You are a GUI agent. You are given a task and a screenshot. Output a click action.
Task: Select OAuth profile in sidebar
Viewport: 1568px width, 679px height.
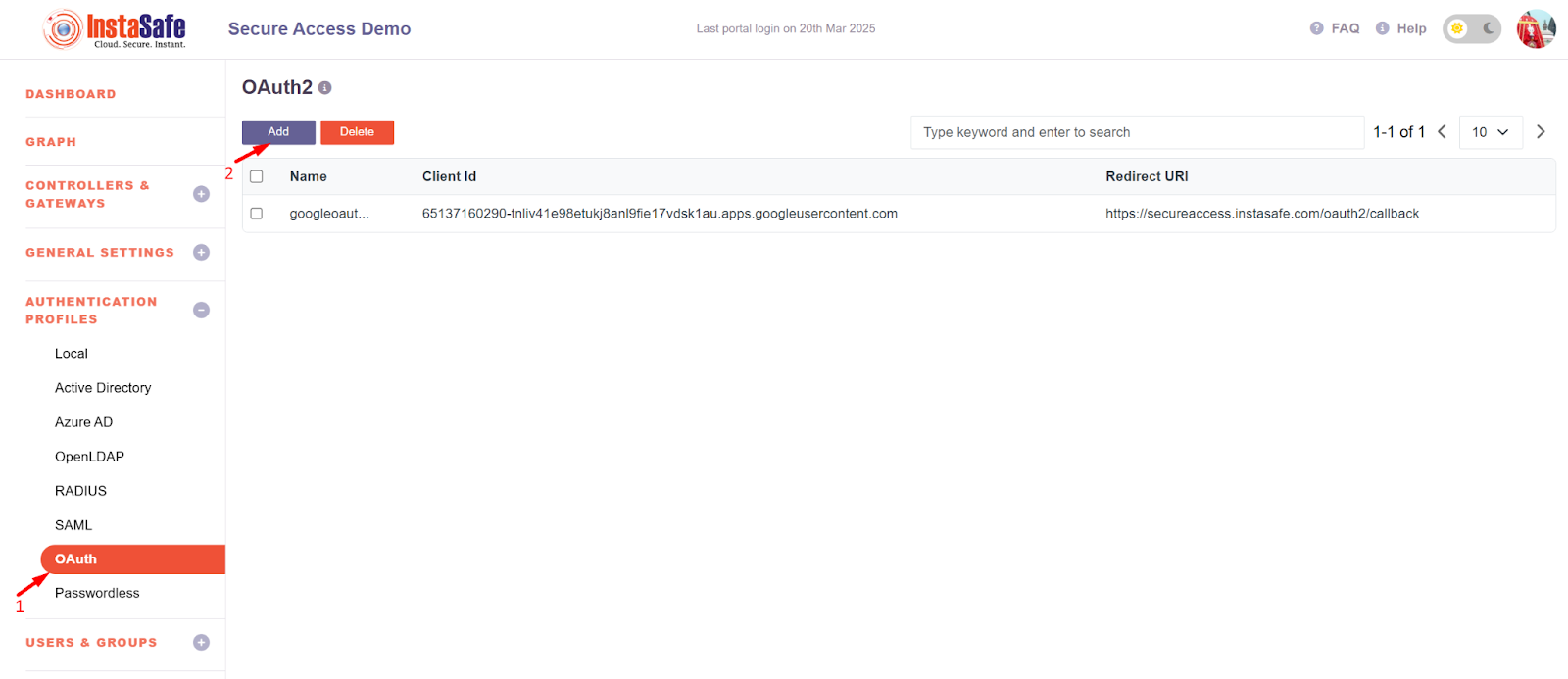pos(133,559)
